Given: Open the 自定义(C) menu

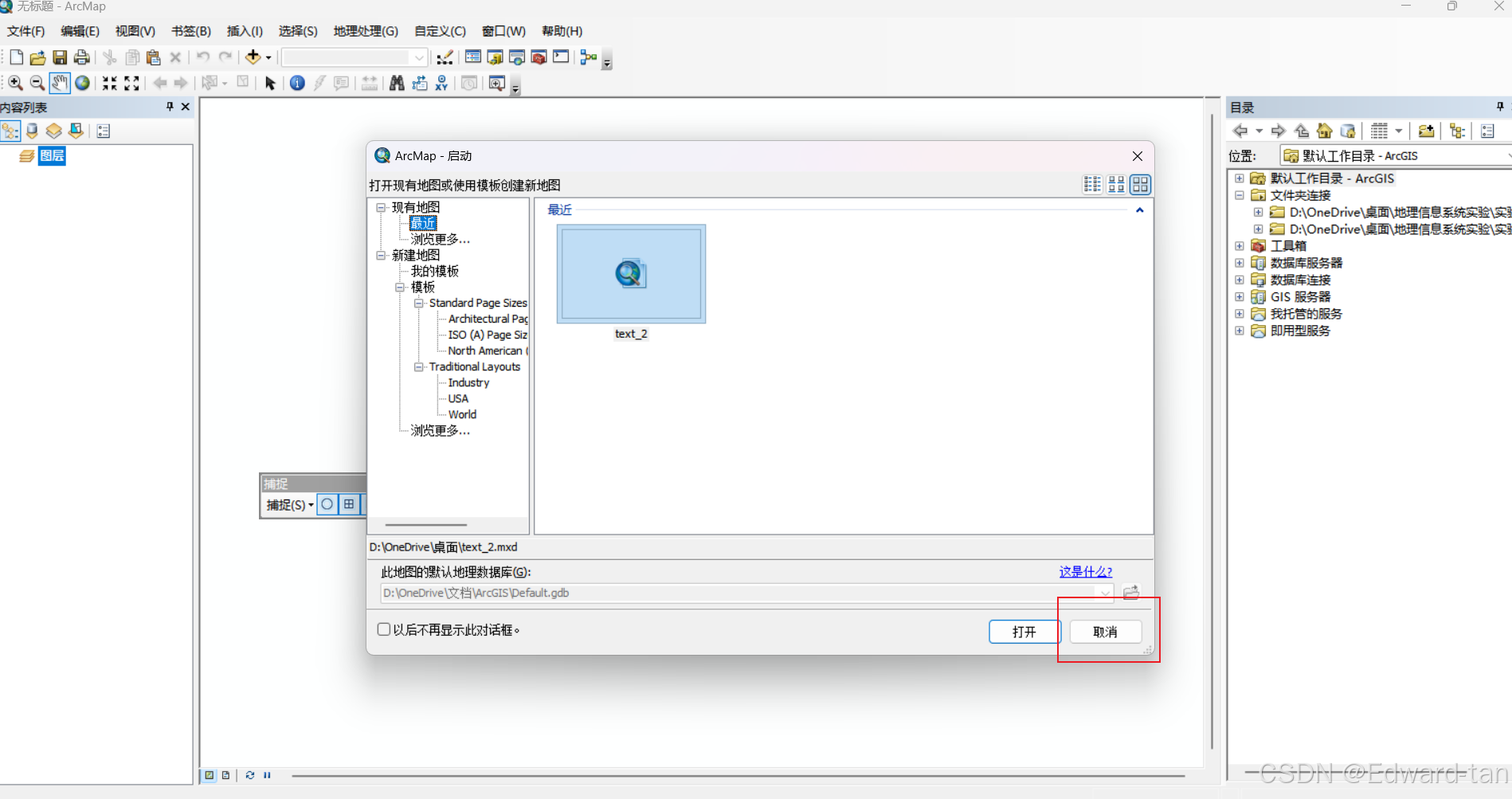Looking at the screenshot, I should (x=439, y=31).
